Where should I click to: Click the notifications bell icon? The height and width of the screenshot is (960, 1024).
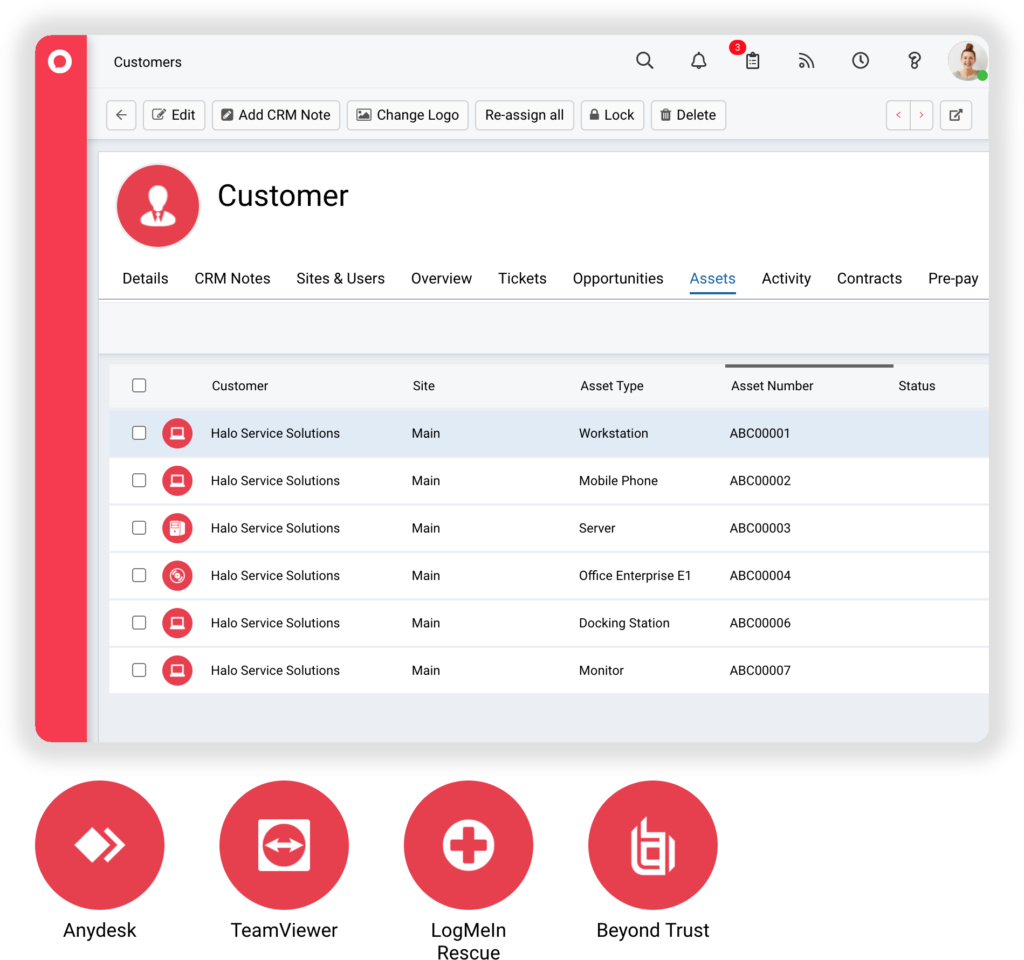[699, 61]
